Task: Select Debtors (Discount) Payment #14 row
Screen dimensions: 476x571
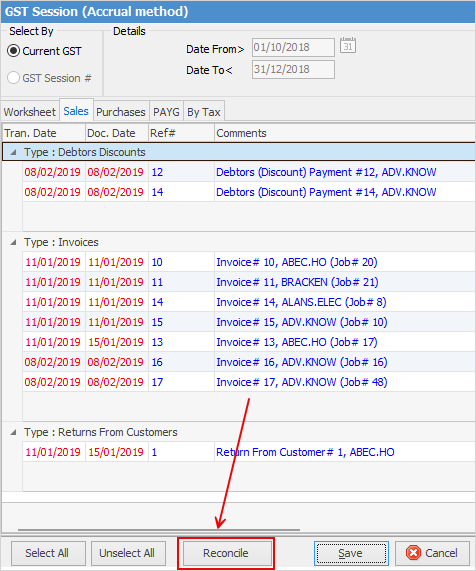Action: pyautogui.click(x=249, y=192)
